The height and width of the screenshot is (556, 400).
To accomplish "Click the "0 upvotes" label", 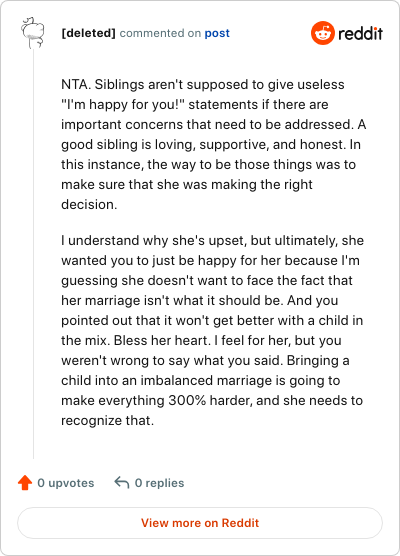I will (66, 483).
